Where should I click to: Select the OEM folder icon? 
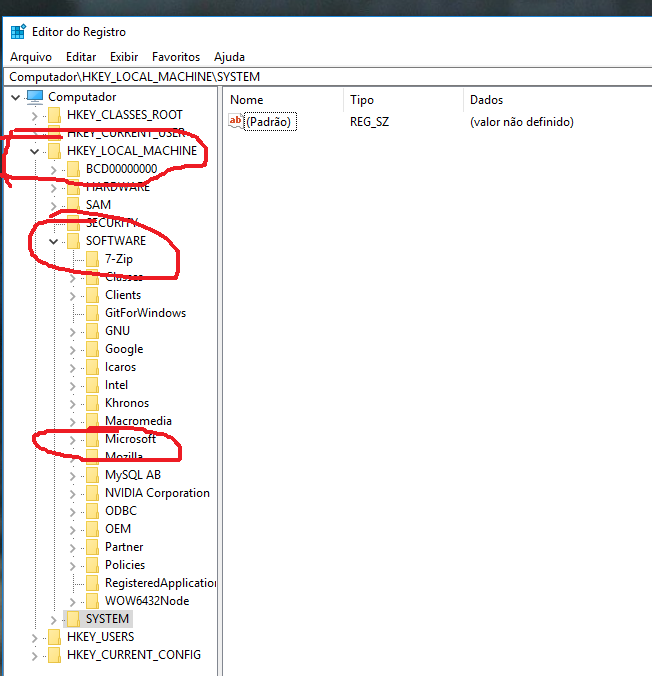tap(92, 529)
